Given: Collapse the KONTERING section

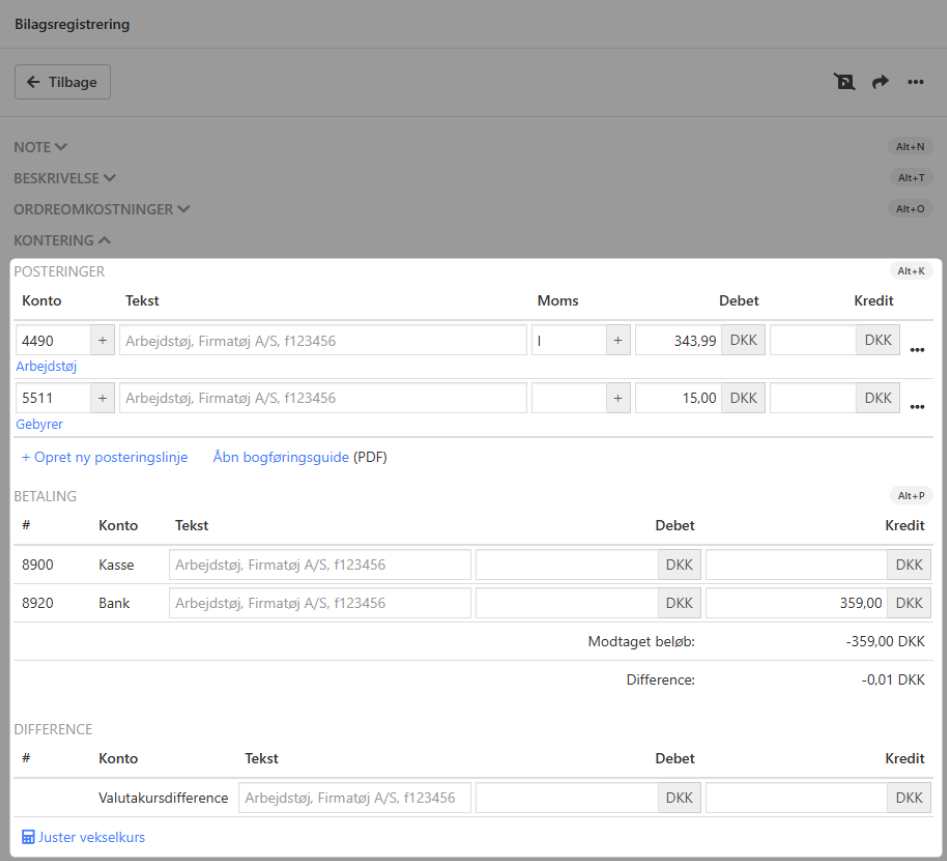Looking at the screenshot, I should pos(61,240).
